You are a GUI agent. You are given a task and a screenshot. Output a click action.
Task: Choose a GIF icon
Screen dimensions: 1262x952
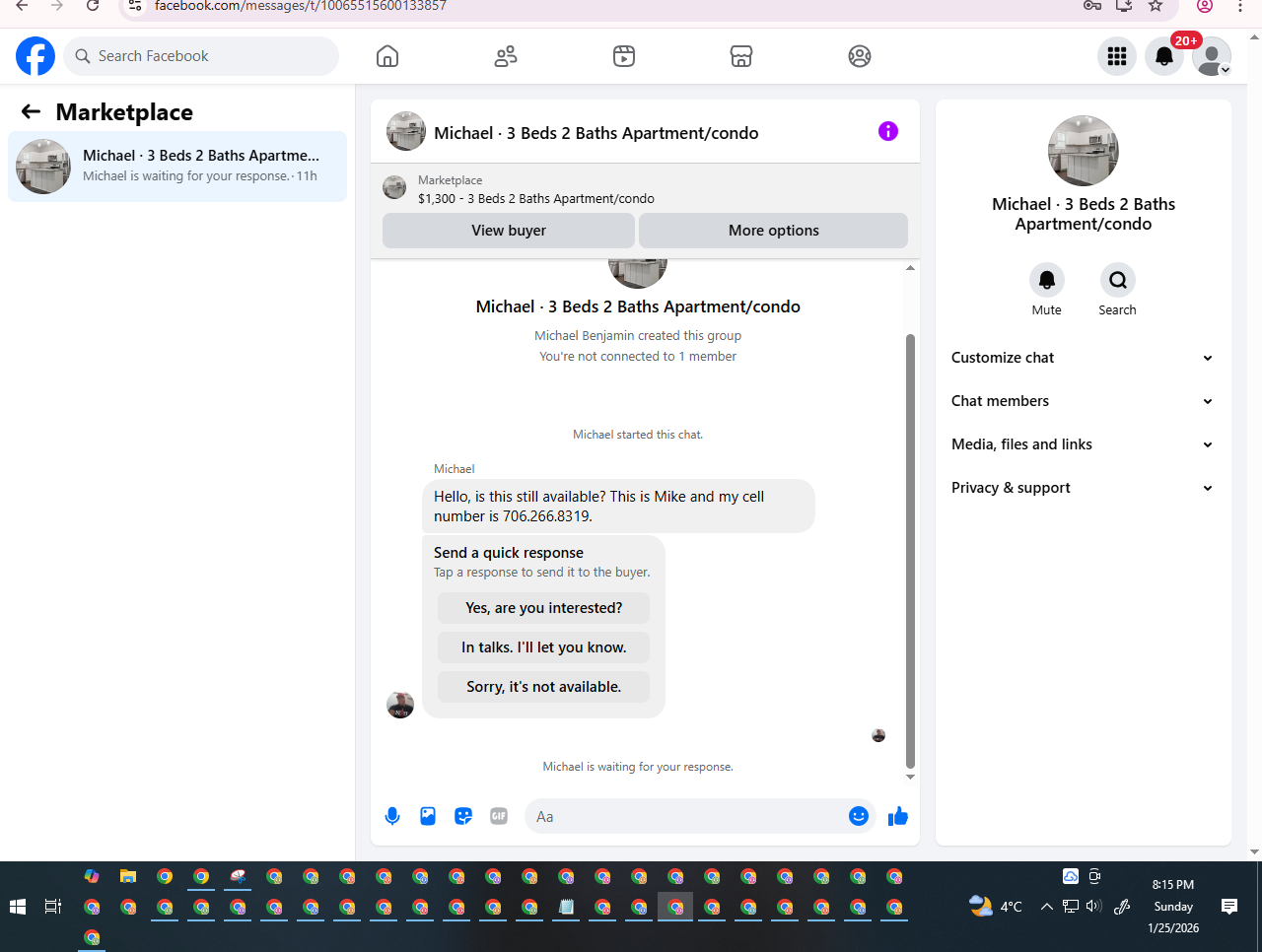pos(499,816)
